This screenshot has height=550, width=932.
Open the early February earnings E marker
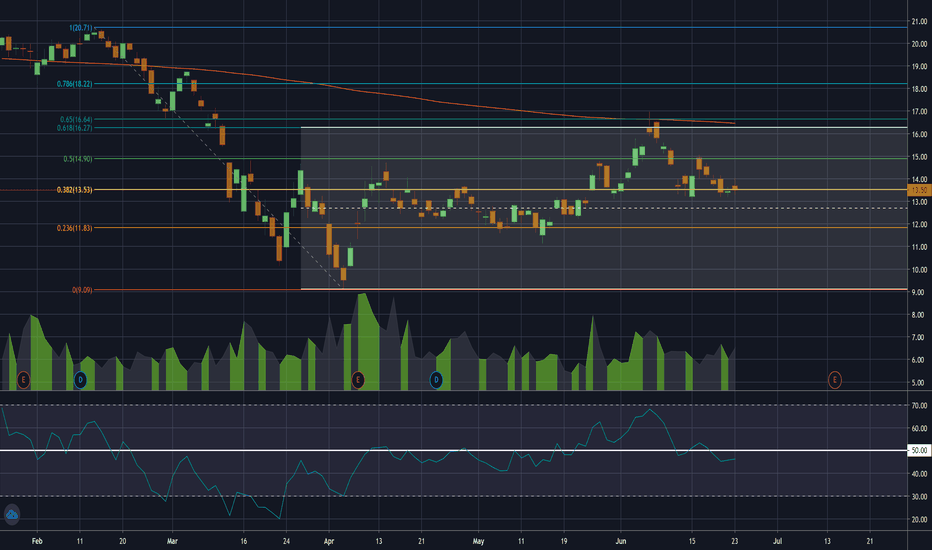[23, 379]
